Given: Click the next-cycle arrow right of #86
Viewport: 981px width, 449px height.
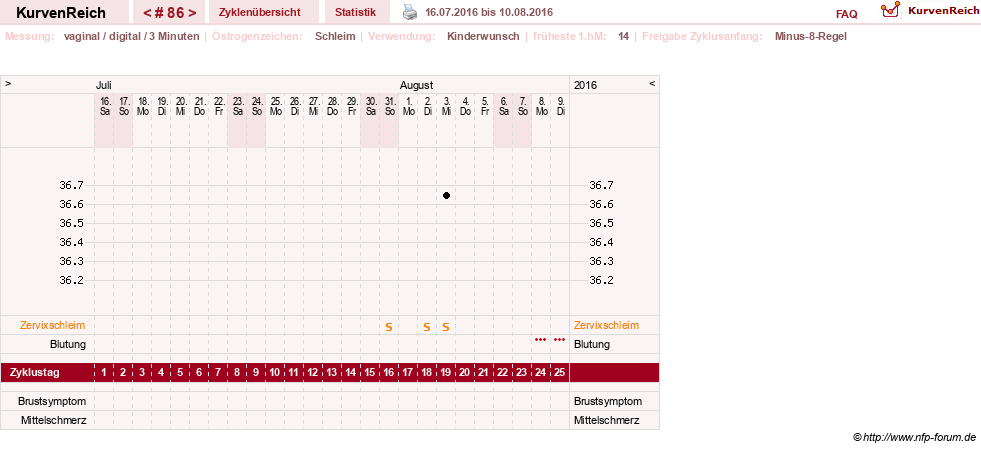Looking at the screenshot, I should pos(192,13).
